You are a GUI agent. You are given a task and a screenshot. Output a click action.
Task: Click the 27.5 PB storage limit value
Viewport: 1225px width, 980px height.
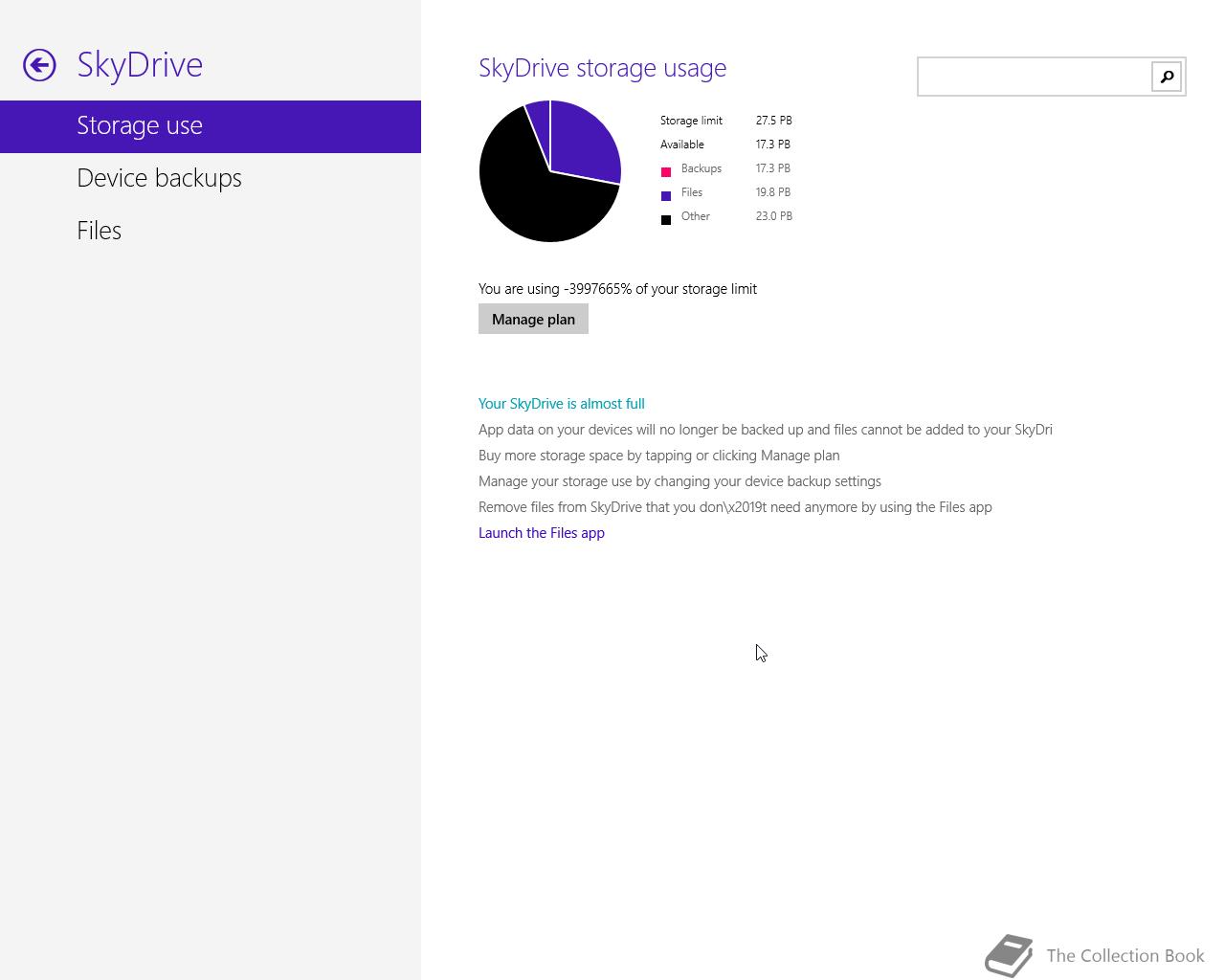pyautogui.click(x=773, y=121)
